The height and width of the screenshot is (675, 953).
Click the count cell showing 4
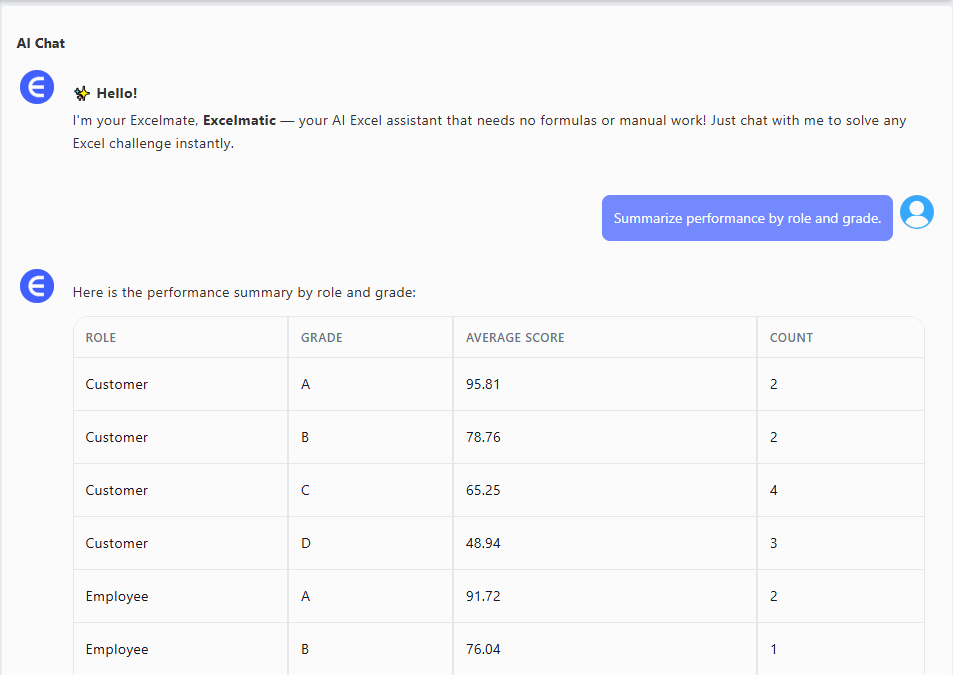coord(774,490)
